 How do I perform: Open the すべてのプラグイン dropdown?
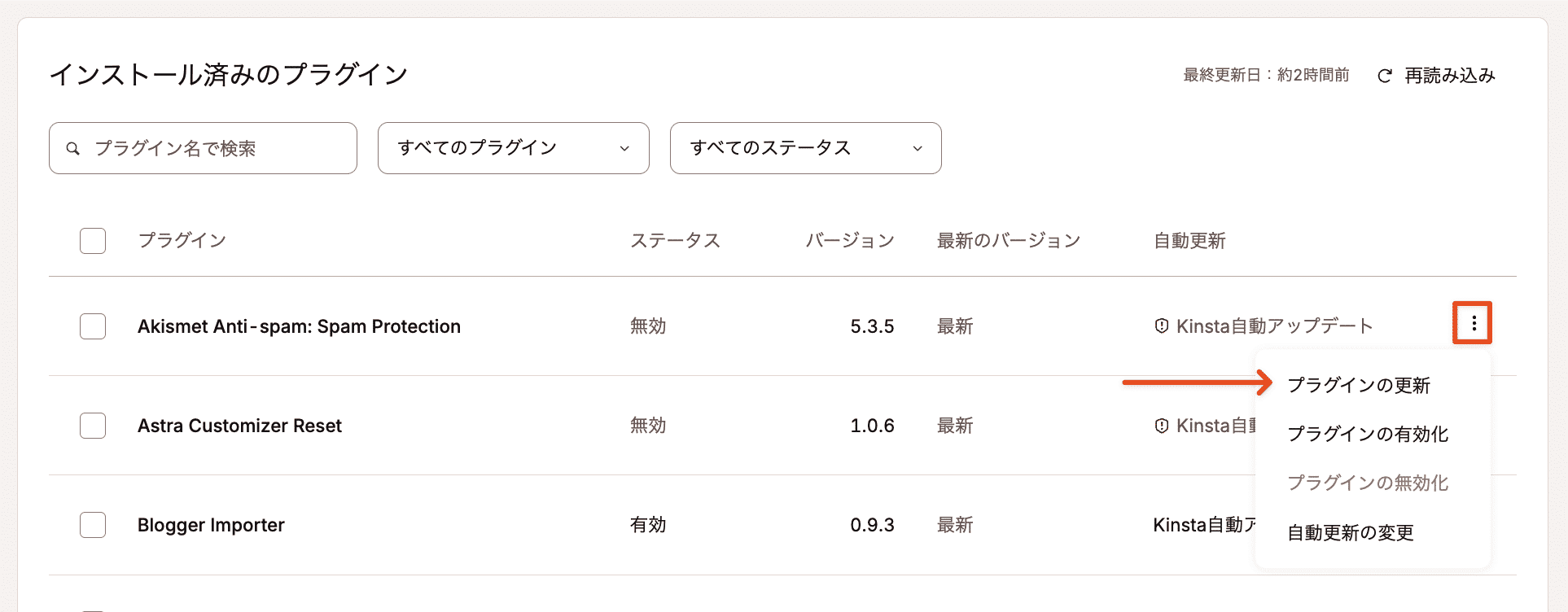[513, 147]
